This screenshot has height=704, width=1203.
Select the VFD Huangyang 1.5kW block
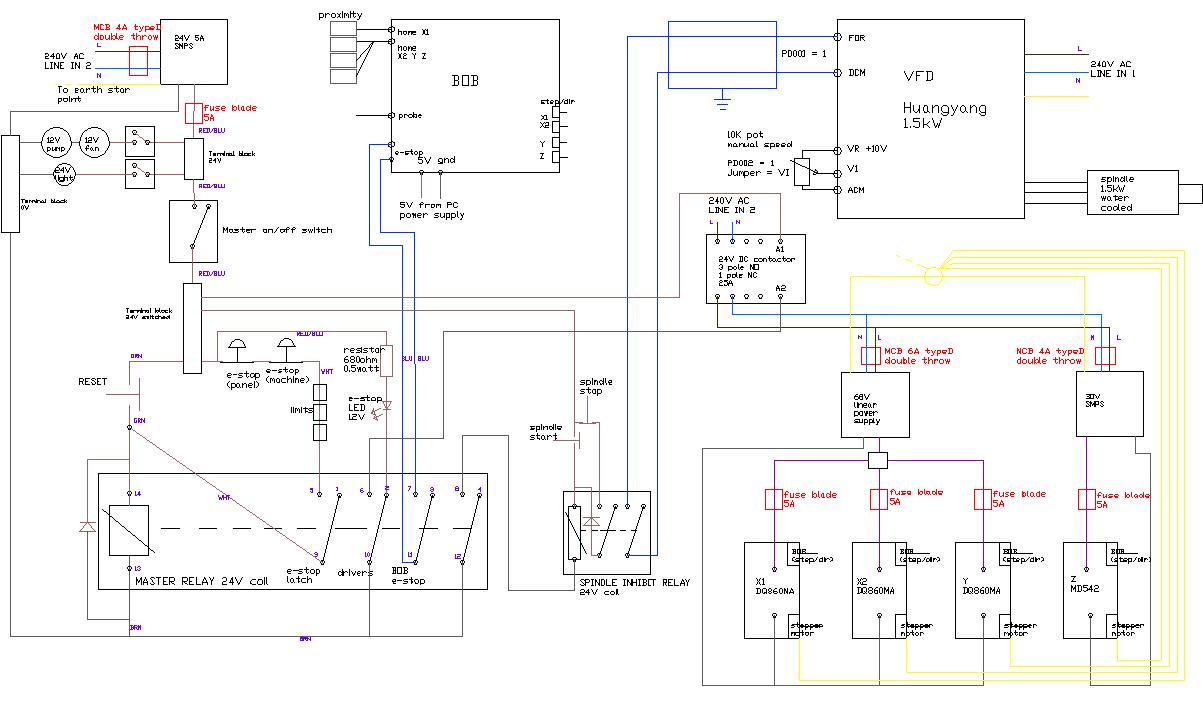(x=930, y=118)
